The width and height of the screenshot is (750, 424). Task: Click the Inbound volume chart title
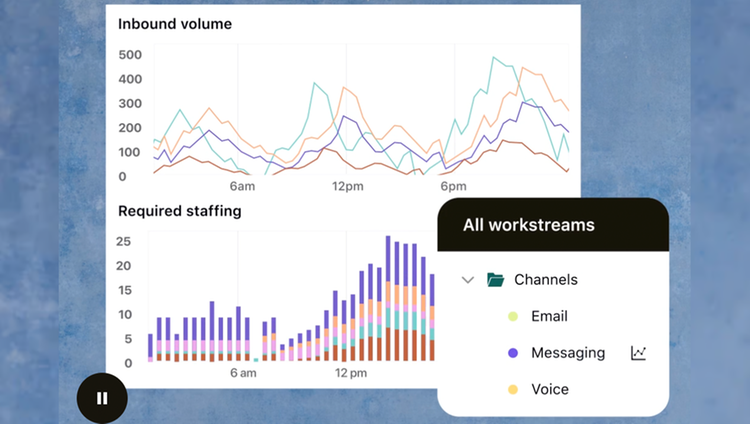175,24
